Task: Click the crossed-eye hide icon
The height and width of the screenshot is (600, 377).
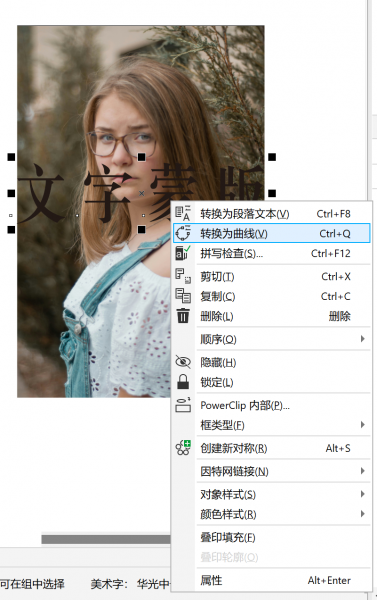Action: point(183,362)
